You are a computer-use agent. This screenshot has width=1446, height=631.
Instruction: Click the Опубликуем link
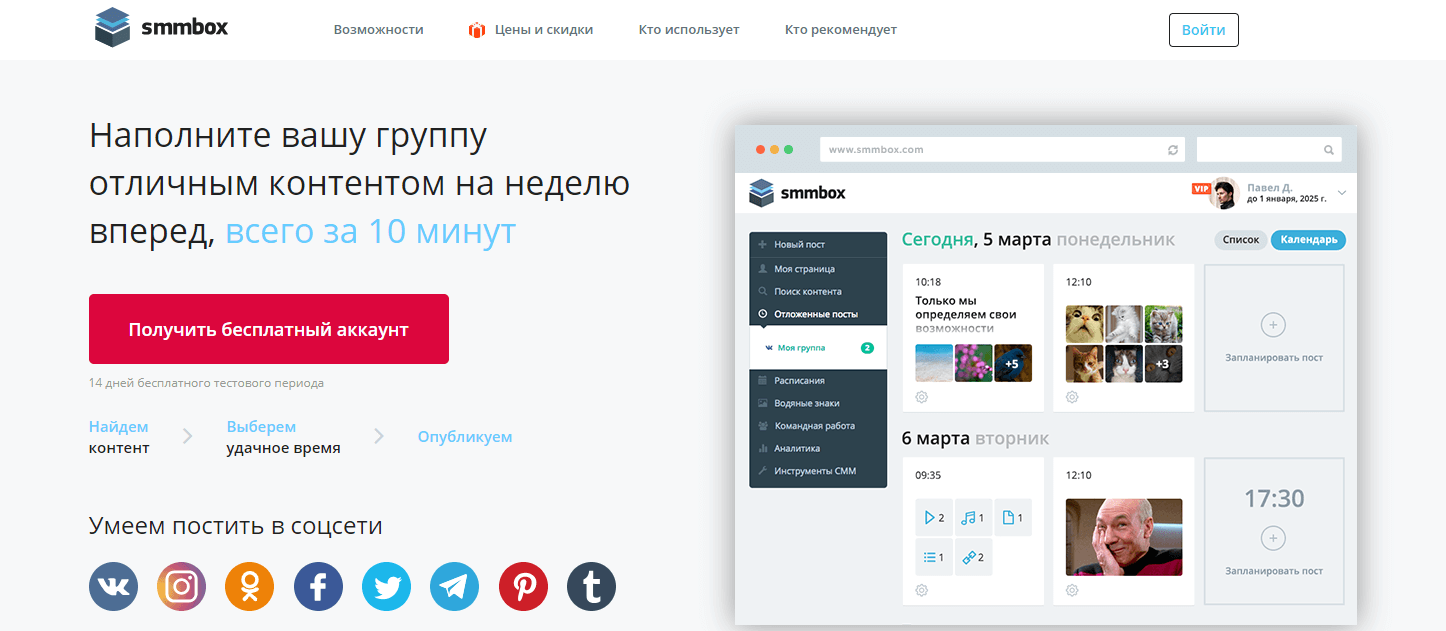pos(465,437)
